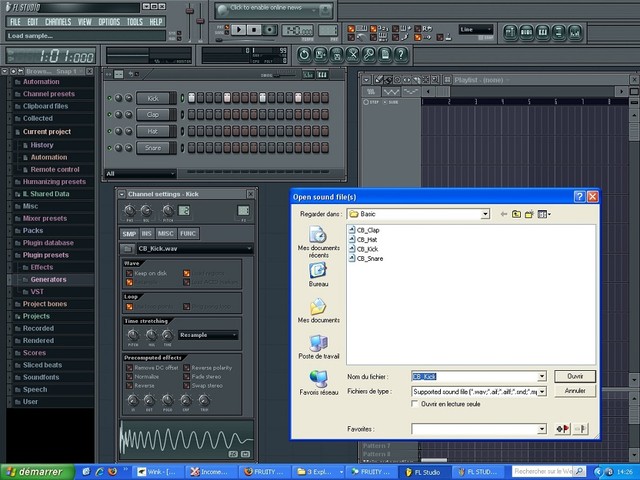
Task: Open the Resample time stretching dropdown
Action: click(208, 335)
